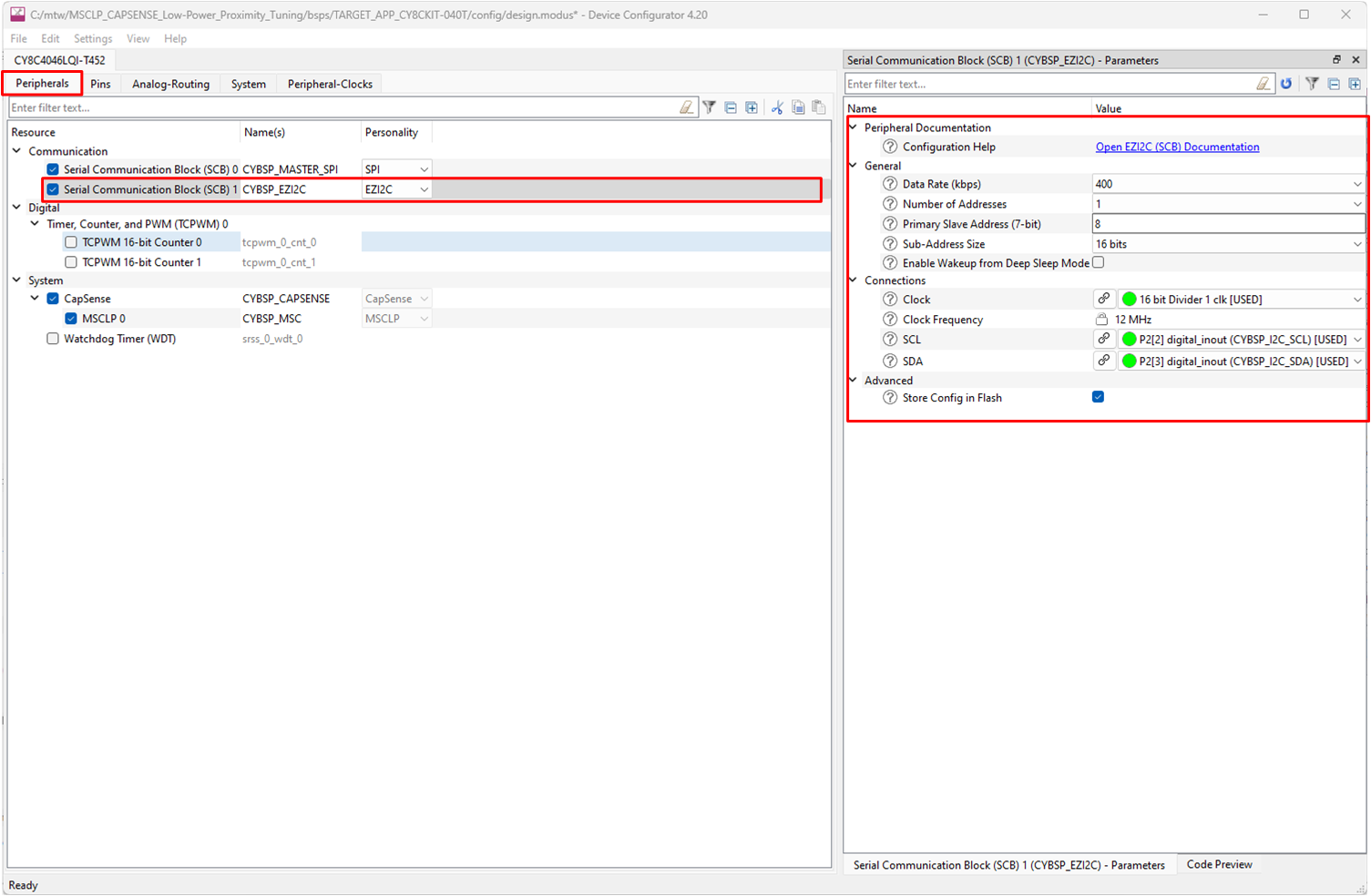Clear the Resource panel filter text eraser icon
Viewport: 1371px width, 896px height.
coord(687,107)
